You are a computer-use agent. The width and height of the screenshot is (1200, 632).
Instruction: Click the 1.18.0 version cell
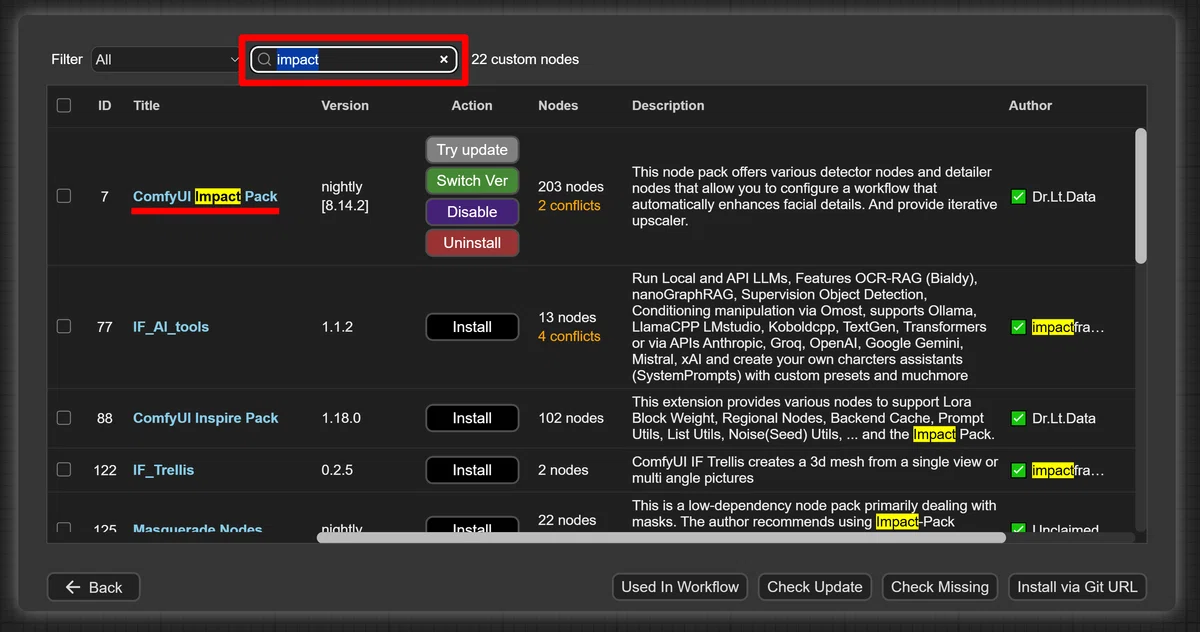[x=341, y=418]
